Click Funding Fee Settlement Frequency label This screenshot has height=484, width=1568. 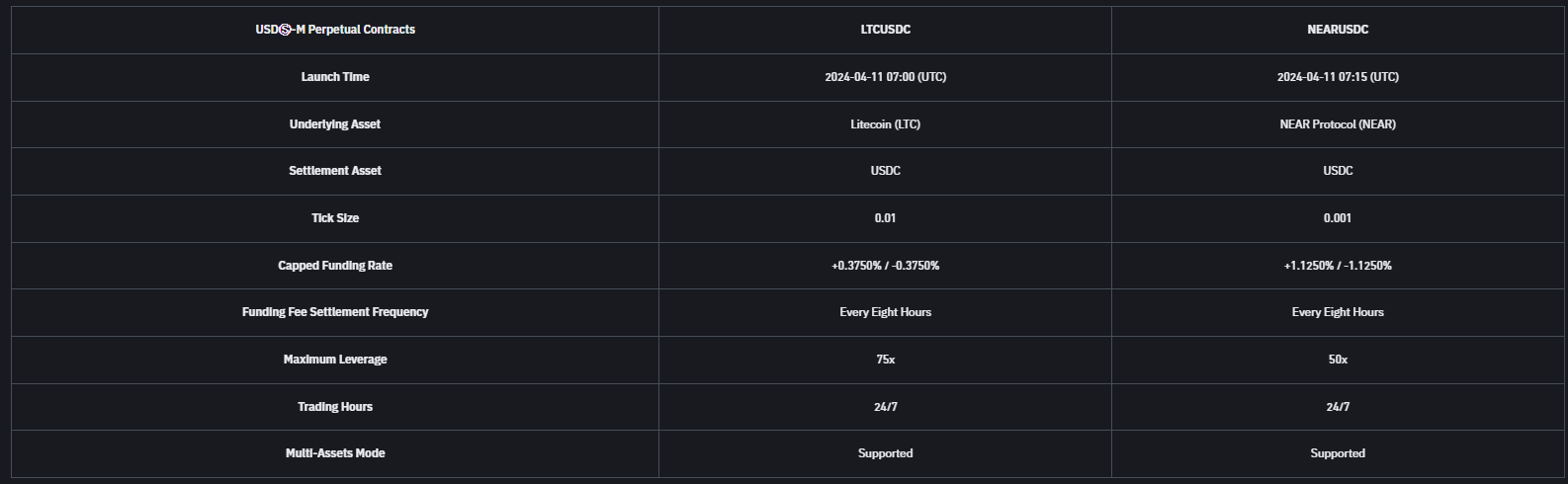click(x=335, y=312)
